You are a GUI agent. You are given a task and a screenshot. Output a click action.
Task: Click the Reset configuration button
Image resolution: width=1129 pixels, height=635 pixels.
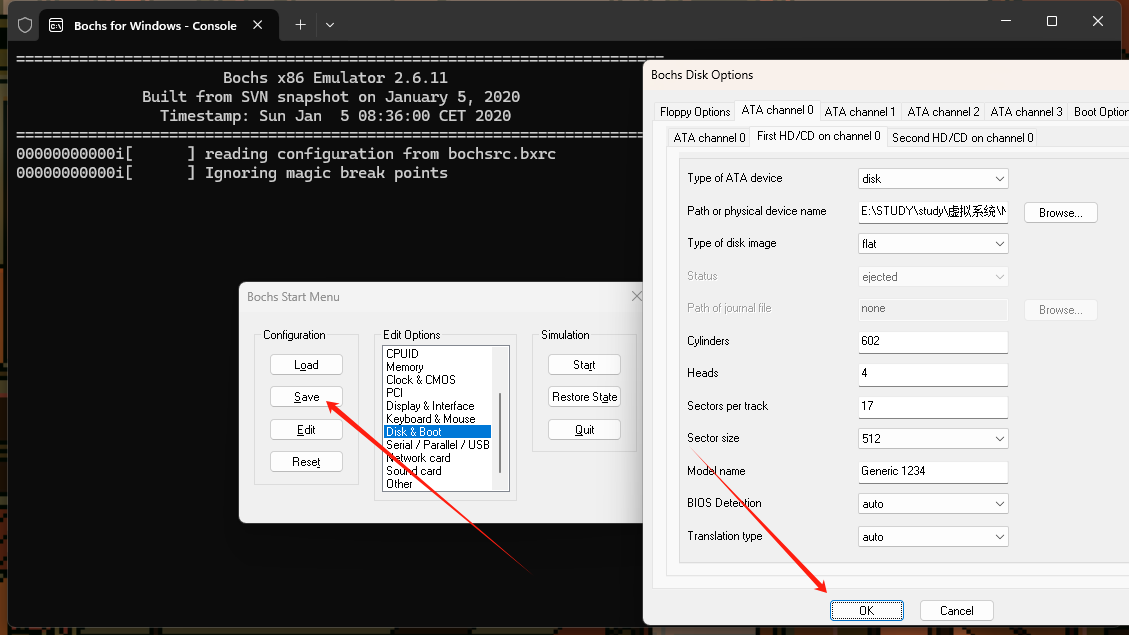pyautogui.click(x=306, y=462)
